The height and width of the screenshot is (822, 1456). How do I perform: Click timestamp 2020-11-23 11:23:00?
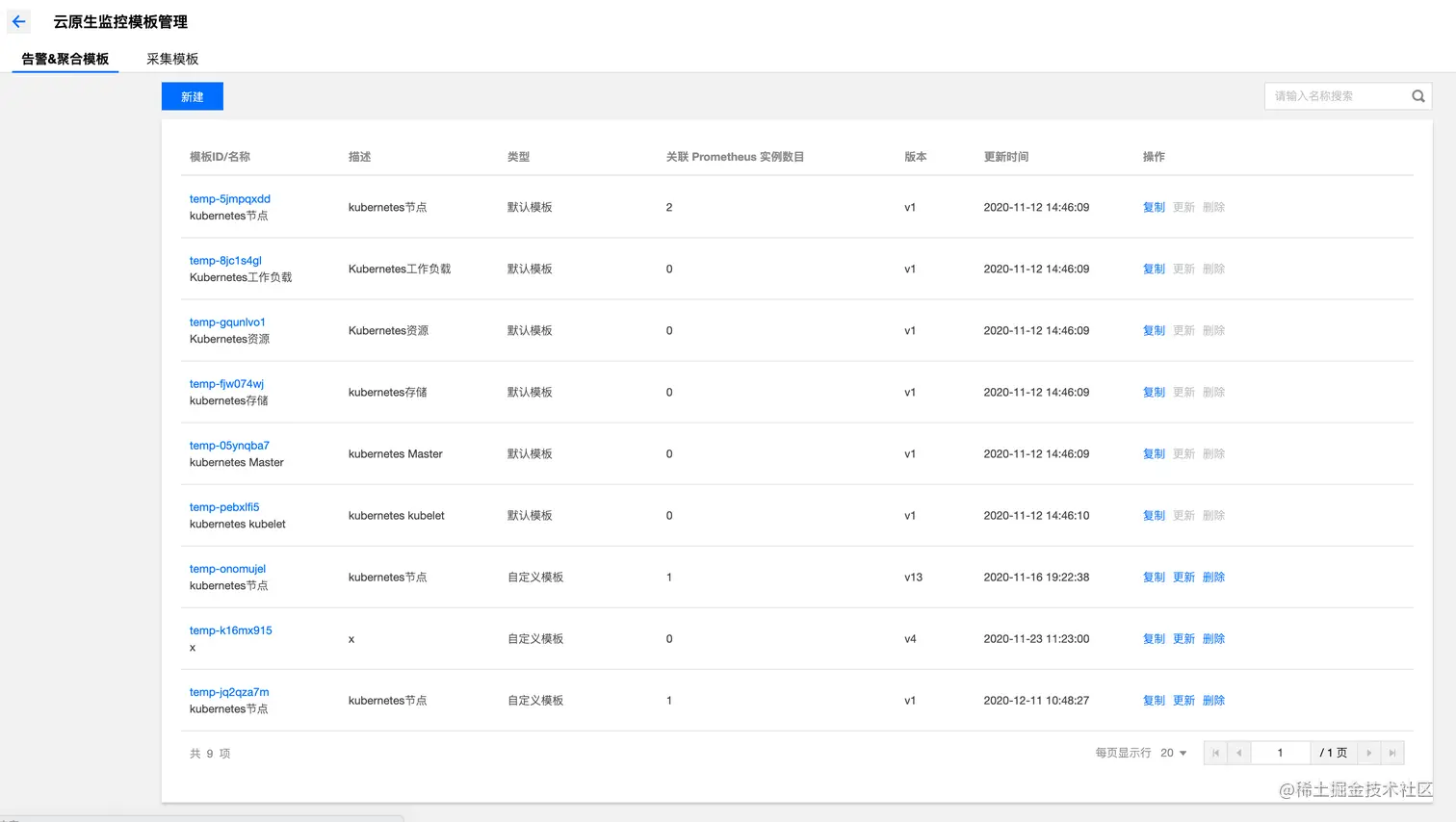(1036, 638)
